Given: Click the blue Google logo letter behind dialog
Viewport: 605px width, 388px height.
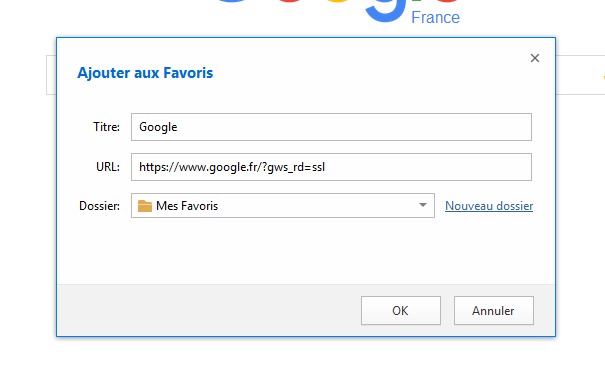Looking at the screenshot, I should [x=385, y=11].
